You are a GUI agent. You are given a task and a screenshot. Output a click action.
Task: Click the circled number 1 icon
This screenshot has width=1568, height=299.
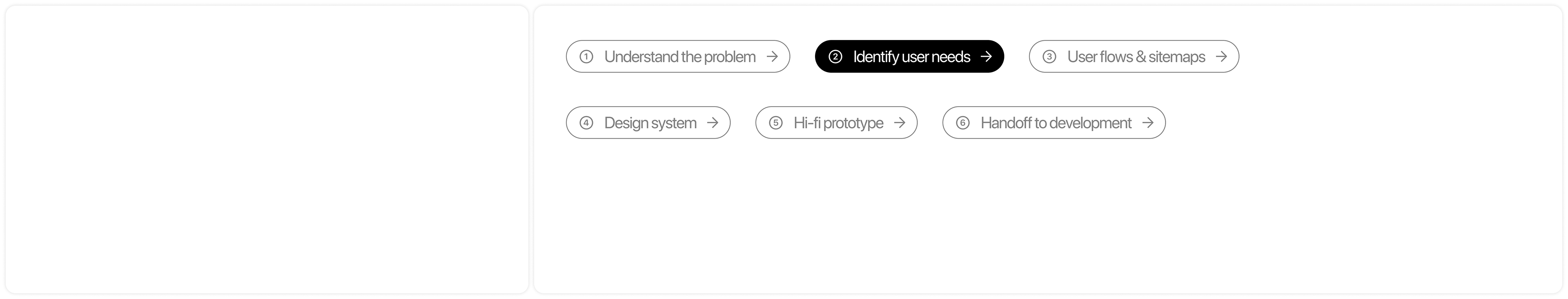pos(586,57)
